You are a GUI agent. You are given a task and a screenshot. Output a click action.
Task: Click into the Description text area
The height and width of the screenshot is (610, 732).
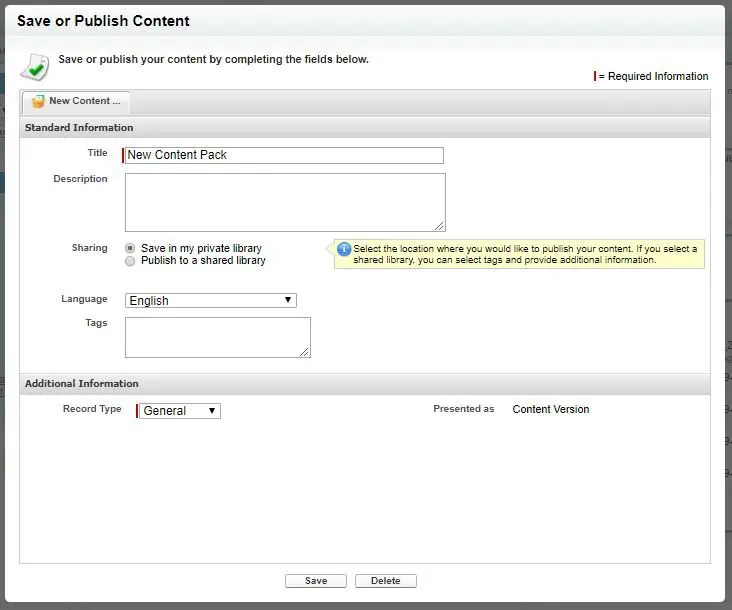(x=285, y=203)
